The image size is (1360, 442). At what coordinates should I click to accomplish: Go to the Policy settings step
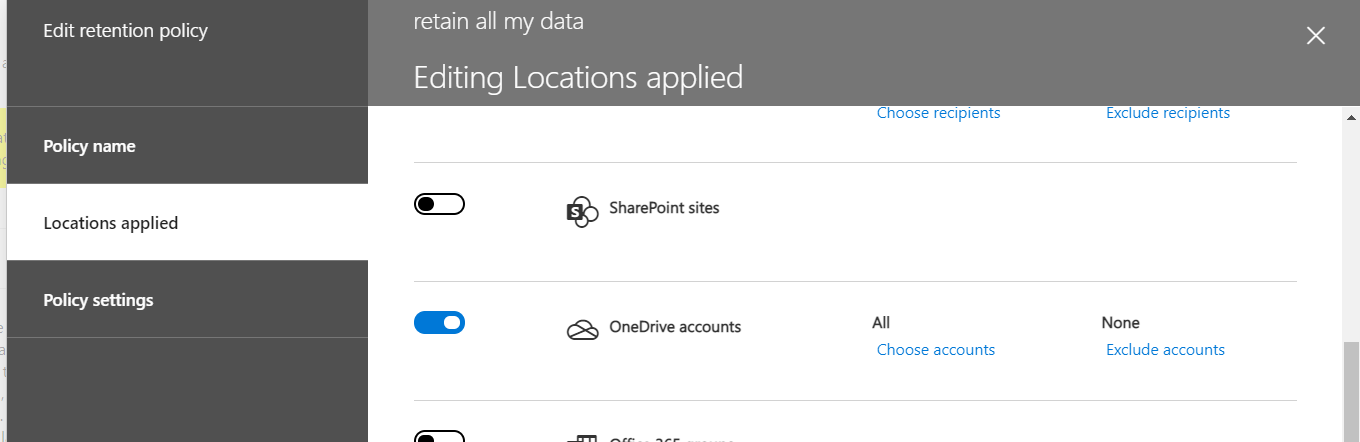(187, 300)
